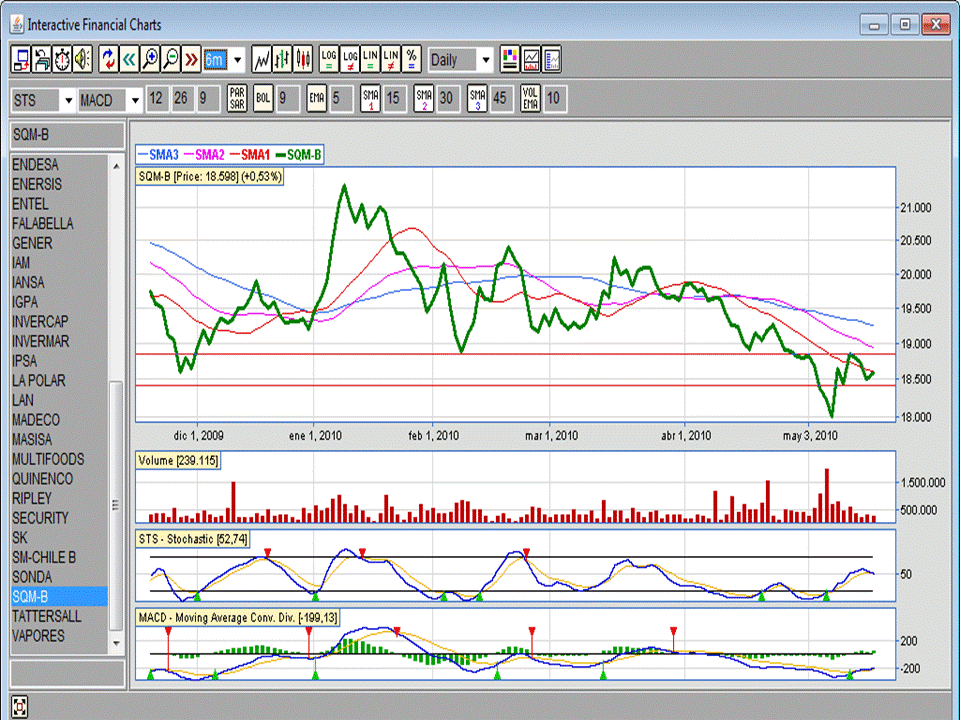The image size is (960, 720).
Task: Expand the MACD indicator dropdown
Action: [x=134, y=100]
